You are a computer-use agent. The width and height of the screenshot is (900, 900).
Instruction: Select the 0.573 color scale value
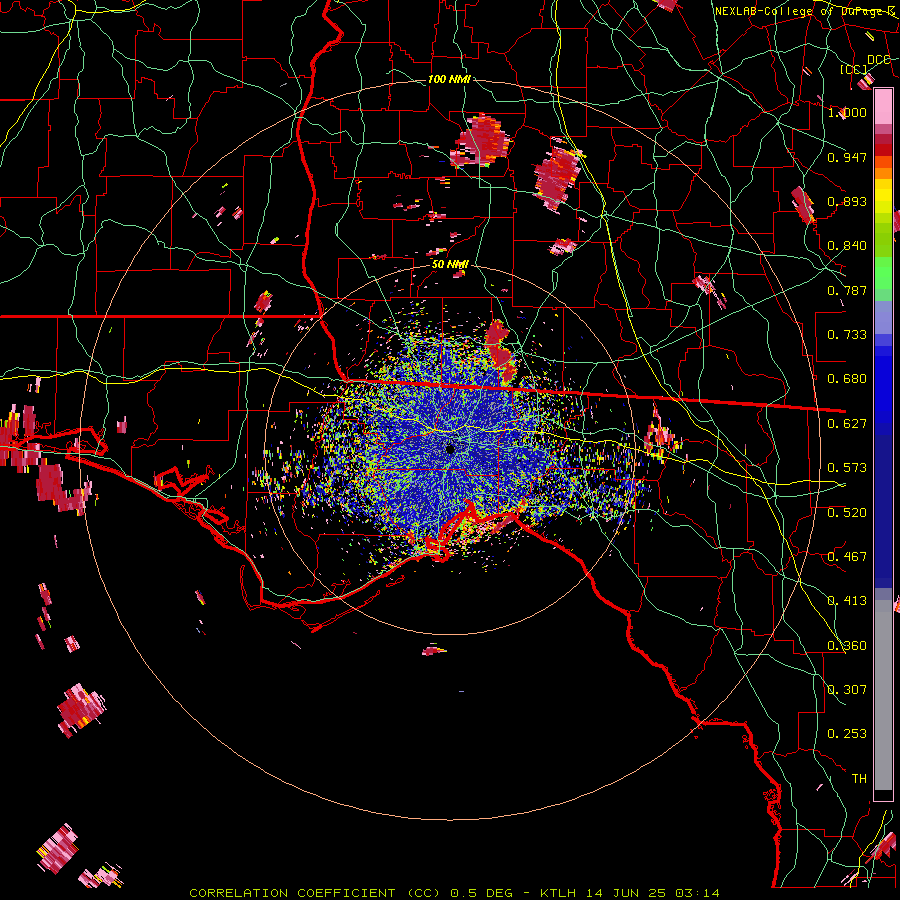point(847,468)
